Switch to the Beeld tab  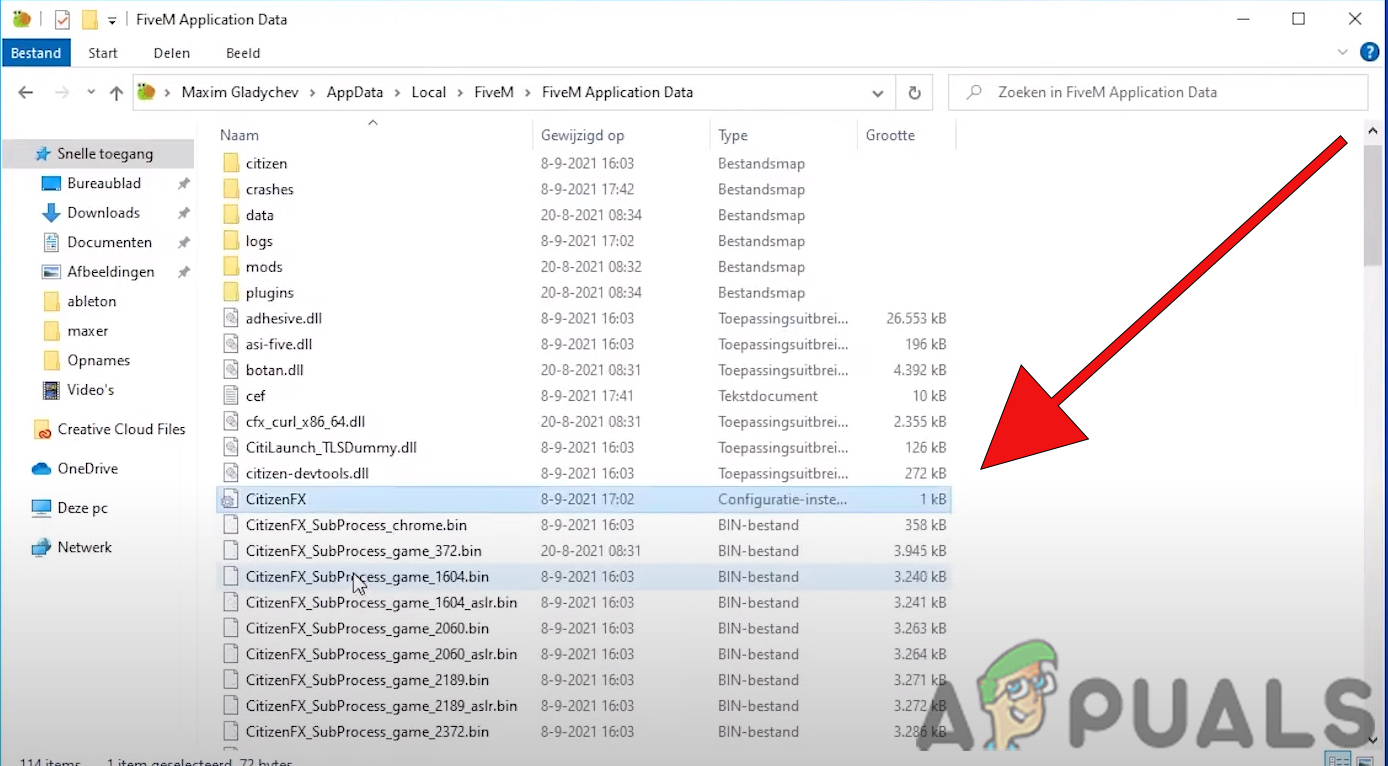pyautogui.click(x=242, y=53)
